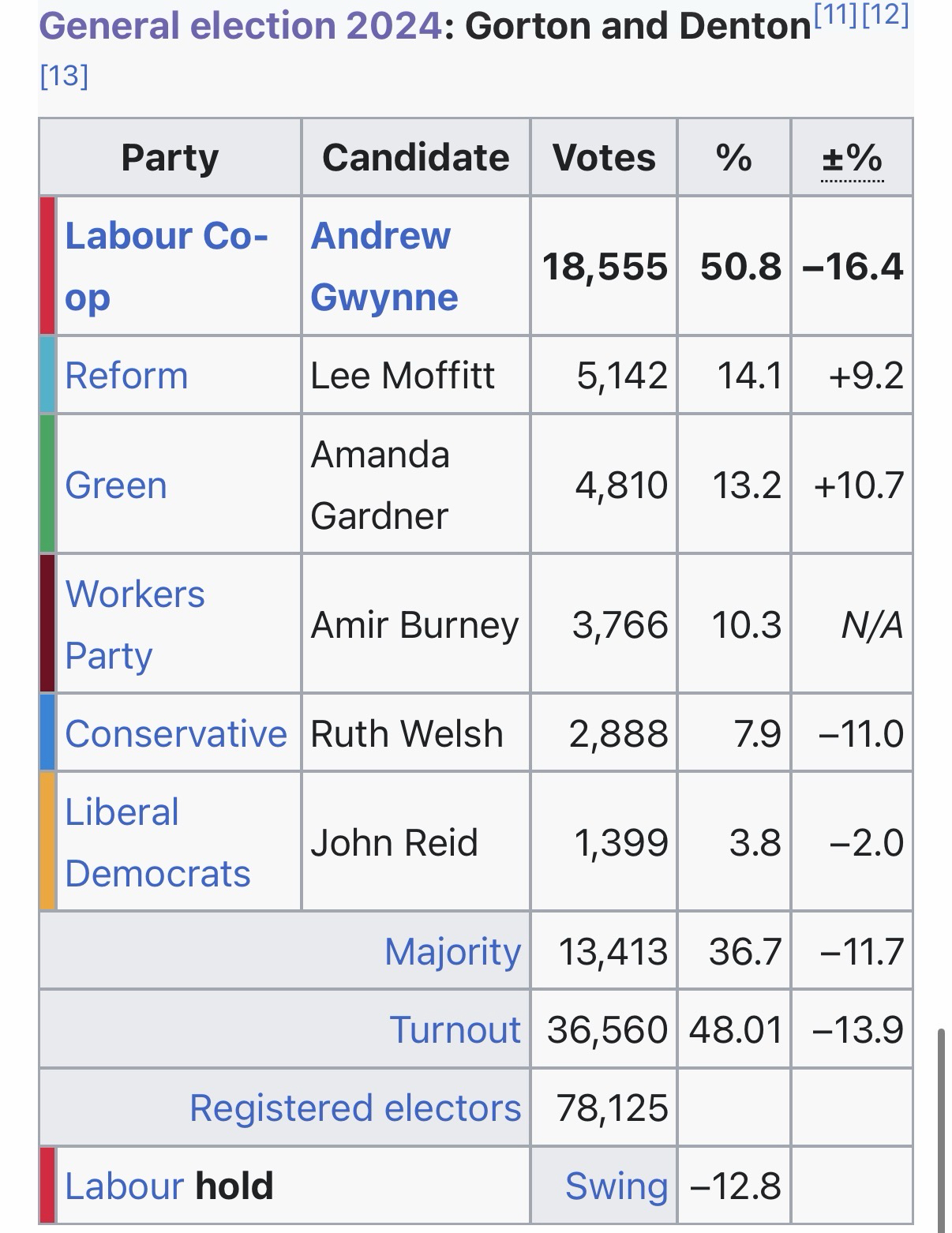Click the red Labour Co-op colour bar
This screenshot has width=952, height=1233.
[x=47, y=266]
